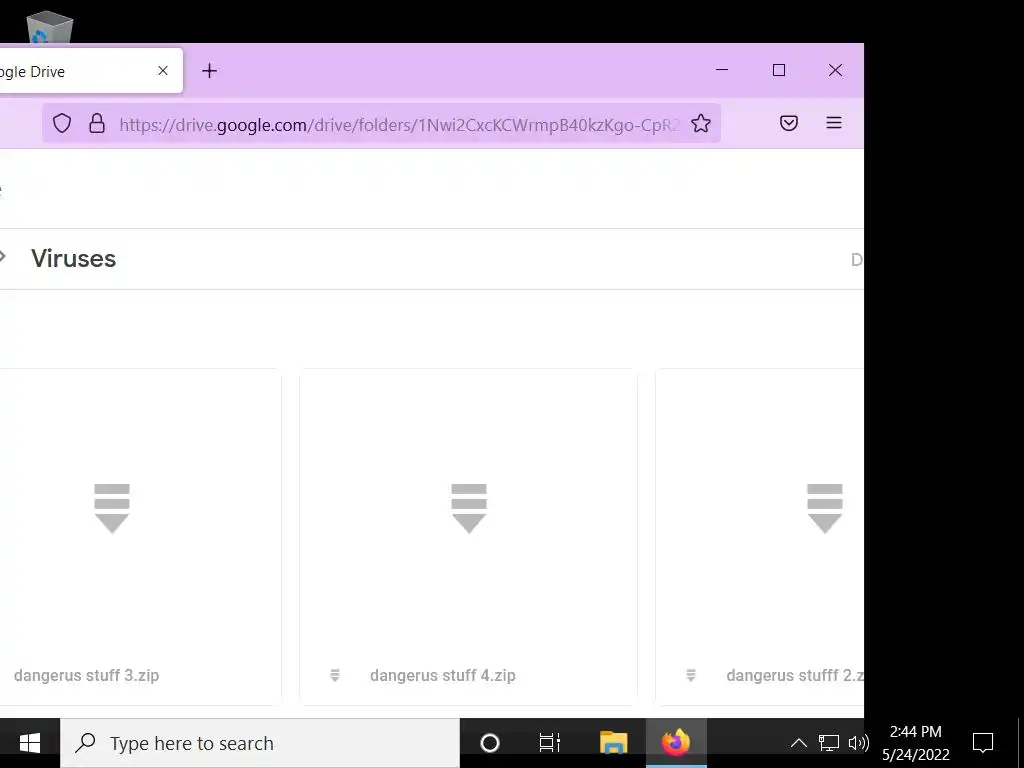
Task: Click the dangerus stufff 2 file name
Action: tap(795, 675)
